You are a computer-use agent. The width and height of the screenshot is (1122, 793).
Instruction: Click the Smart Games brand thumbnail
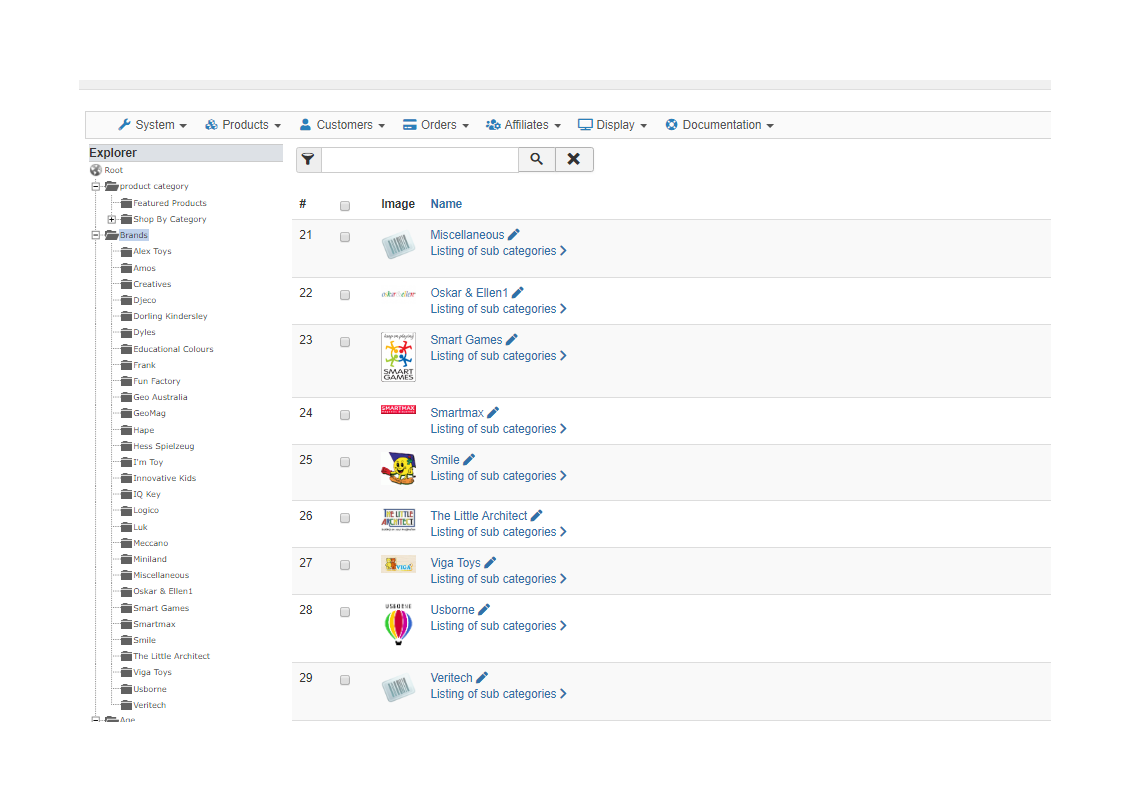coord(398,358)
